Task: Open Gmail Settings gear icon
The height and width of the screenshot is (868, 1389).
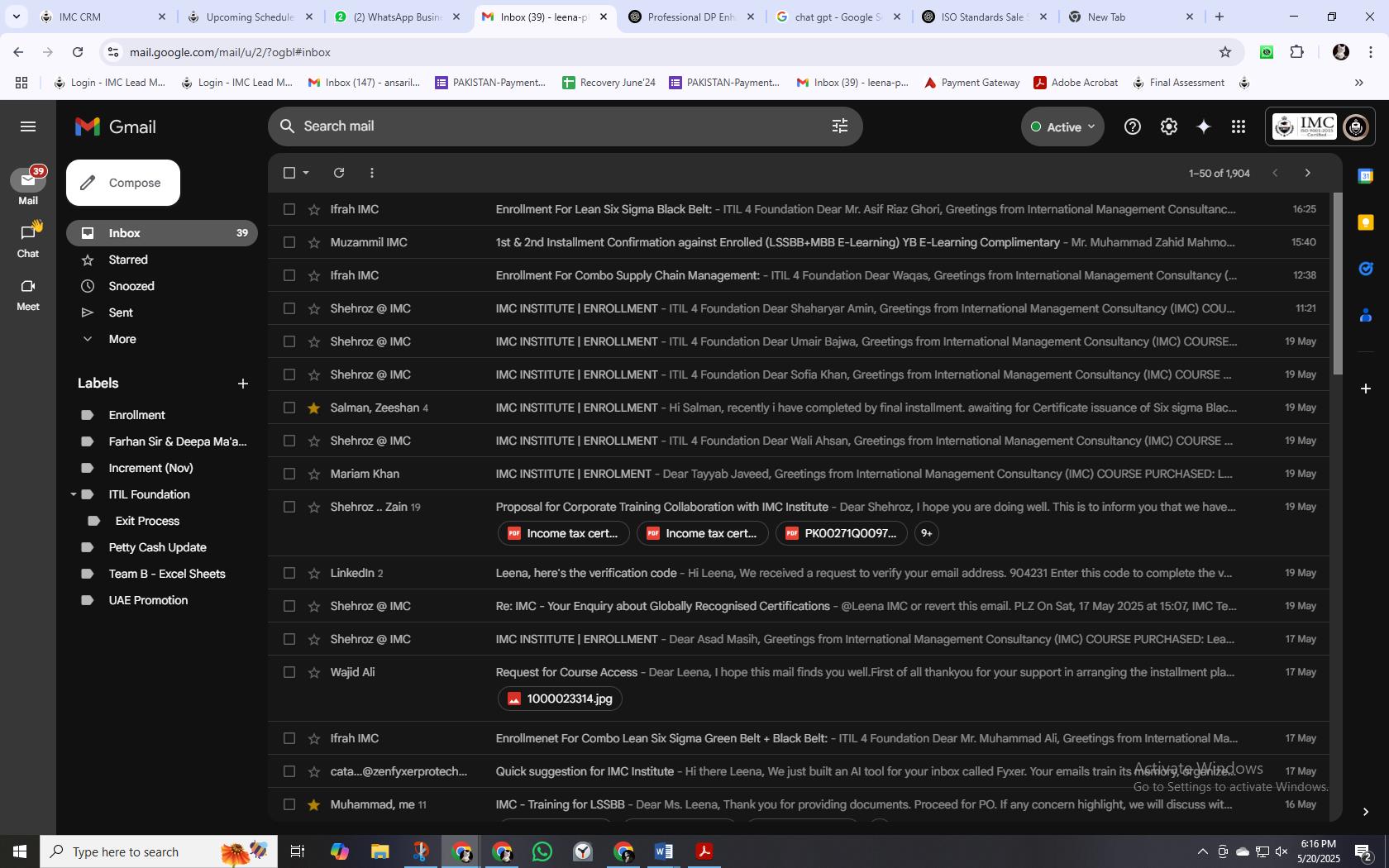Action: pos(1168,126)
